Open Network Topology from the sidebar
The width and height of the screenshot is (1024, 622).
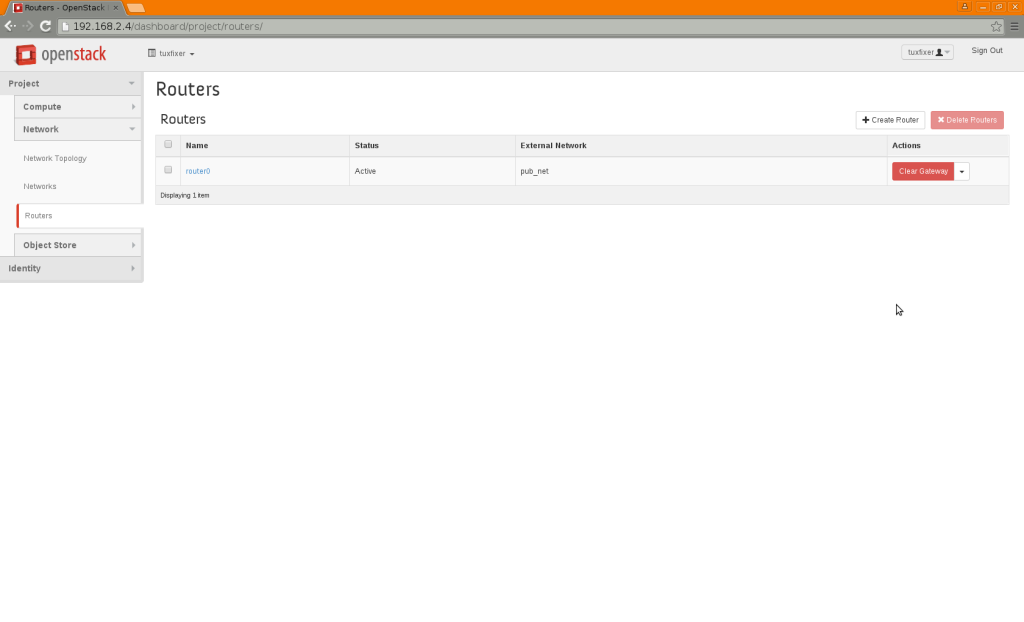[55, 158]
